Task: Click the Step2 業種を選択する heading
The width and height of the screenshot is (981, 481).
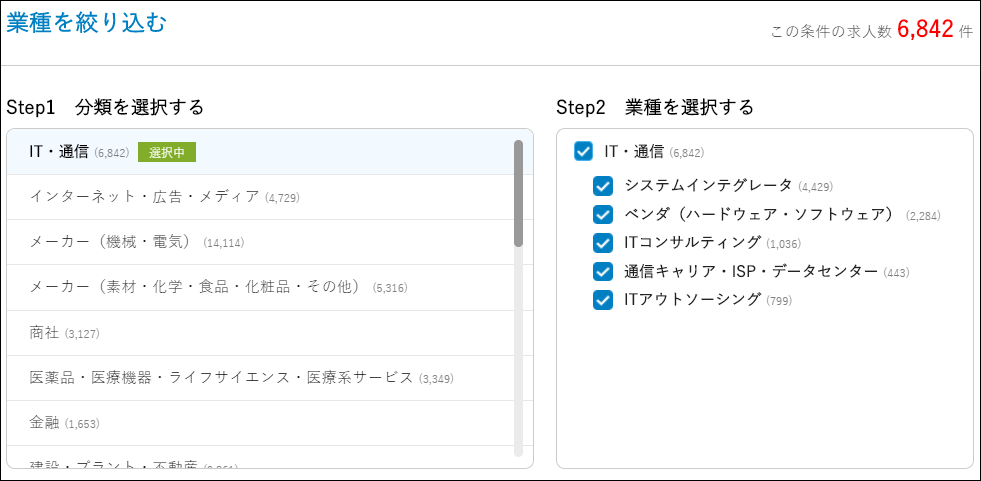Action: (x=654, y=107)
